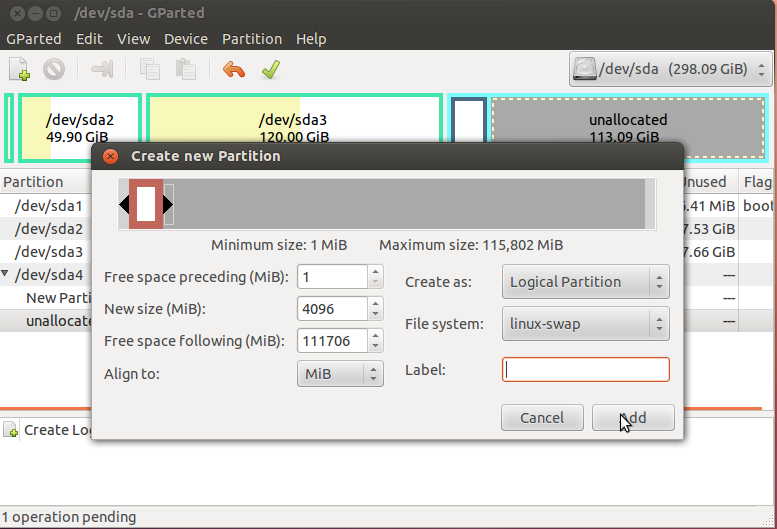Viewport: 777px width, 529px height.
Task: Click the copy partition toolbar icon
Action: [150, 69]
